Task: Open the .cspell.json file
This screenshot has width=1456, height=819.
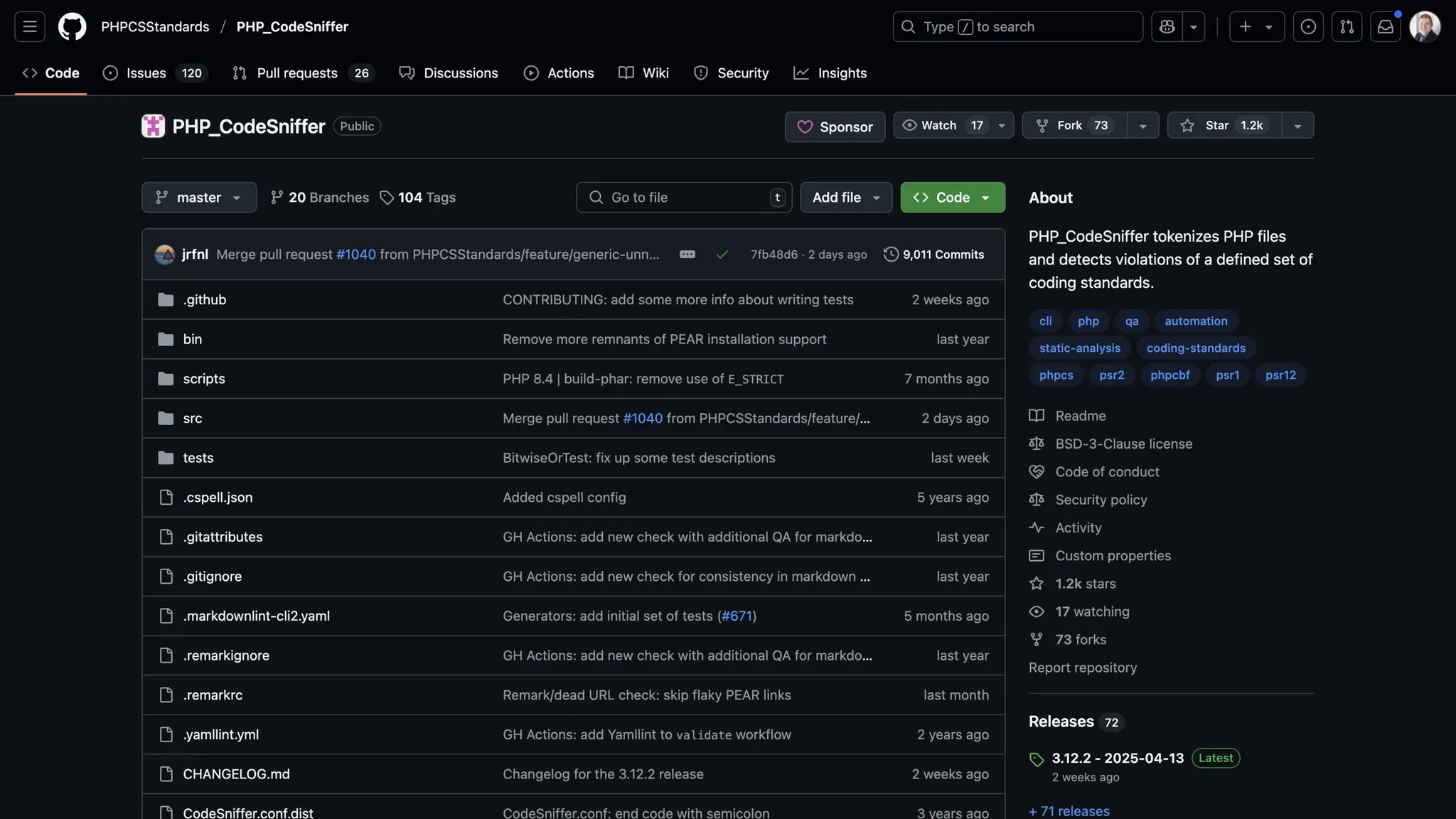Action: [218, 498]
